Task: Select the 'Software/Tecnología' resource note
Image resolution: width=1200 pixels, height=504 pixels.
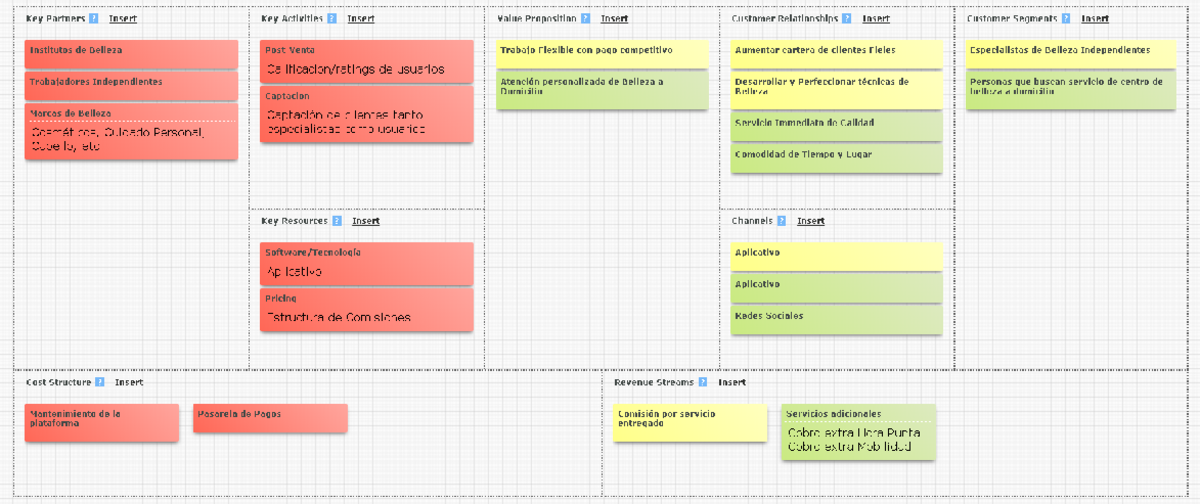Action: click(366, 263)
